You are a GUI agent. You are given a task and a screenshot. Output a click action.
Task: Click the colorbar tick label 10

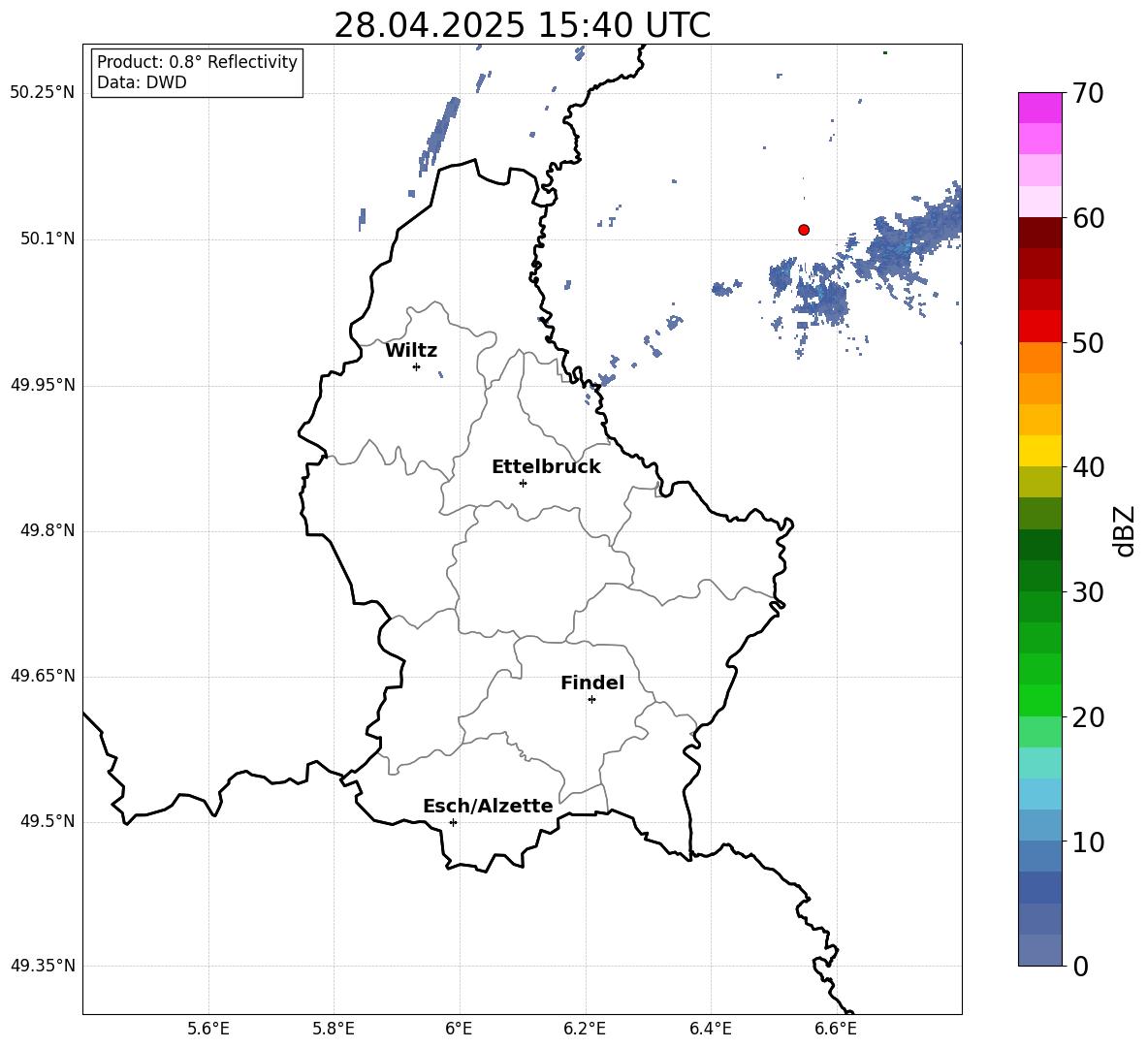(1088, 842)
